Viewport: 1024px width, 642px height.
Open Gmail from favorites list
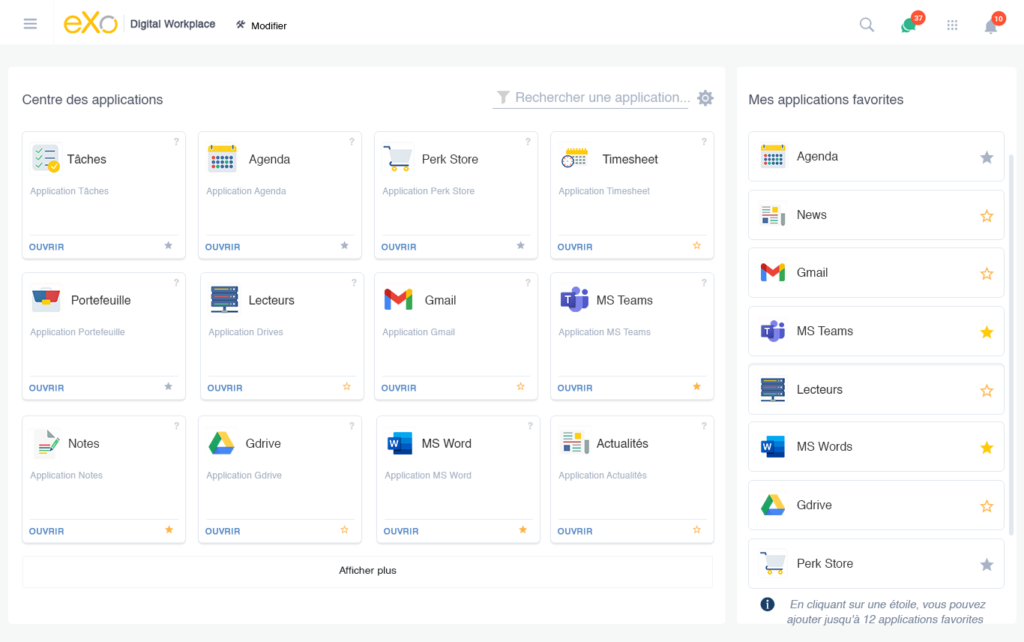point(876,273)
